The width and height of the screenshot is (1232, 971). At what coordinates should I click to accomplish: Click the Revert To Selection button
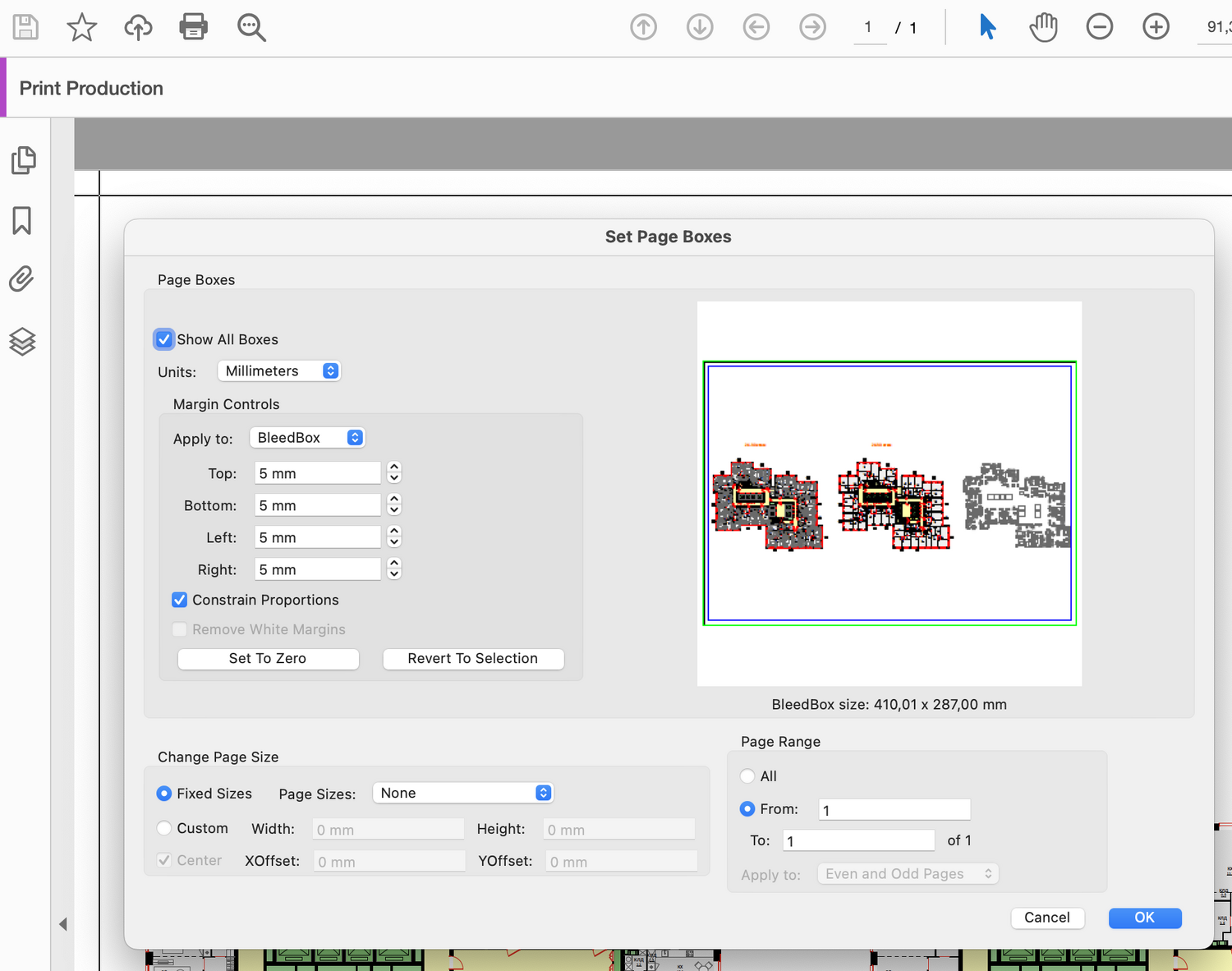[x=473, y=659]
